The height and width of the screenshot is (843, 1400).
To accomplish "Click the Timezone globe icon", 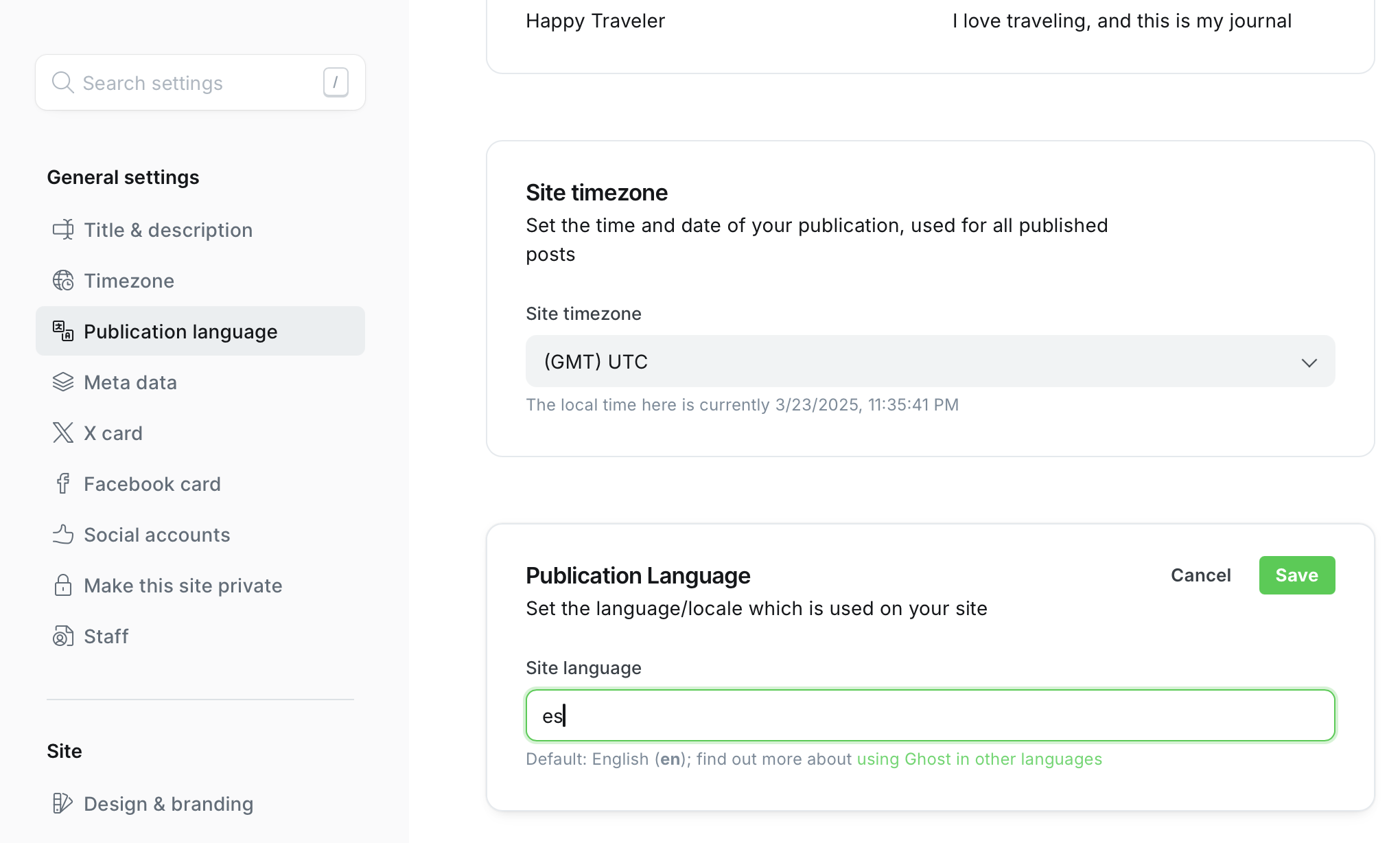I will (63, 280).
